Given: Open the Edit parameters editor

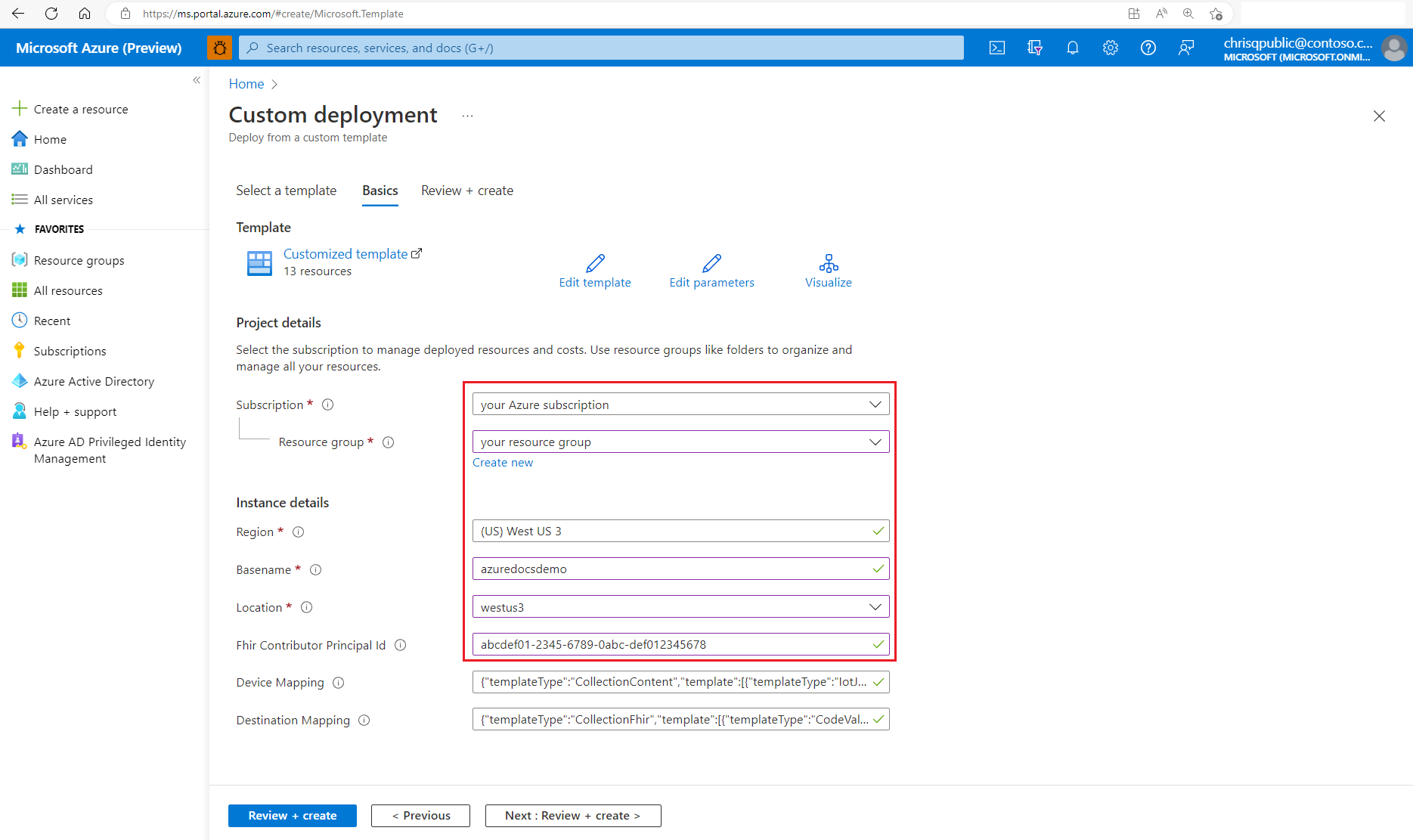Looking at the screenshot, I should [x=711, y=271].
